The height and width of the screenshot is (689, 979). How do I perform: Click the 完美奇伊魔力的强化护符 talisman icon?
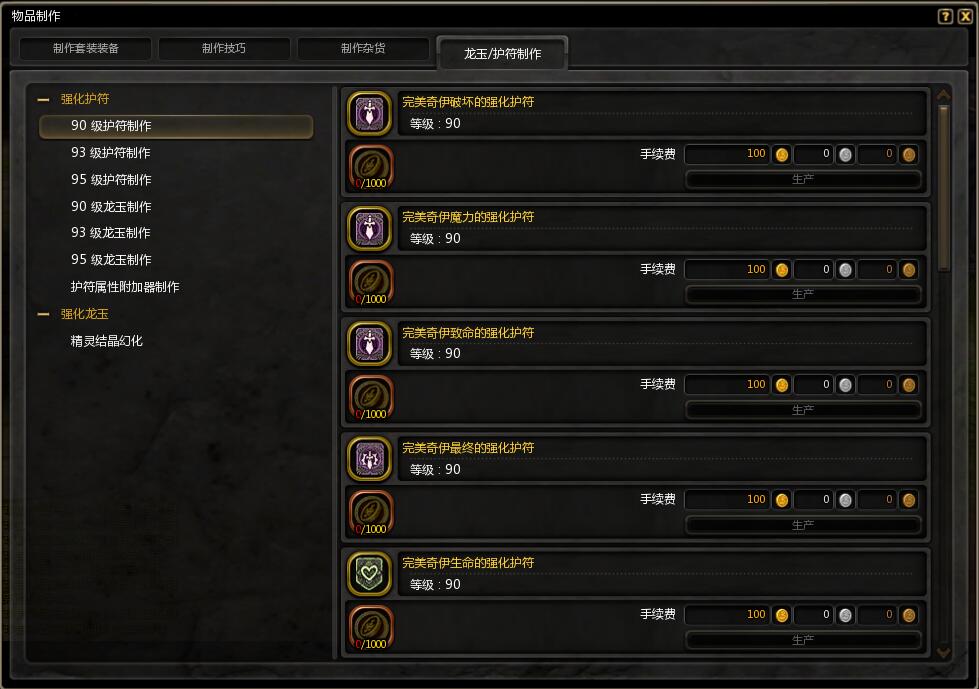pos(369,228)
